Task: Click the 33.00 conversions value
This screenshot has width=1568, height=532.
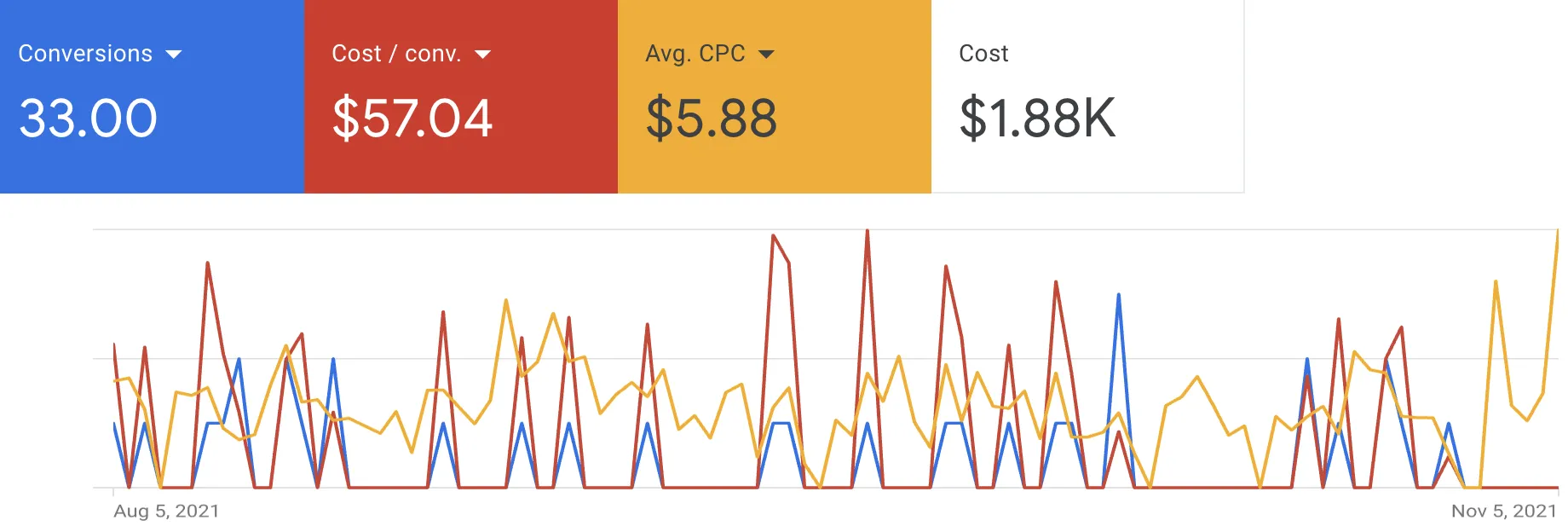Action: pos(89,118)
